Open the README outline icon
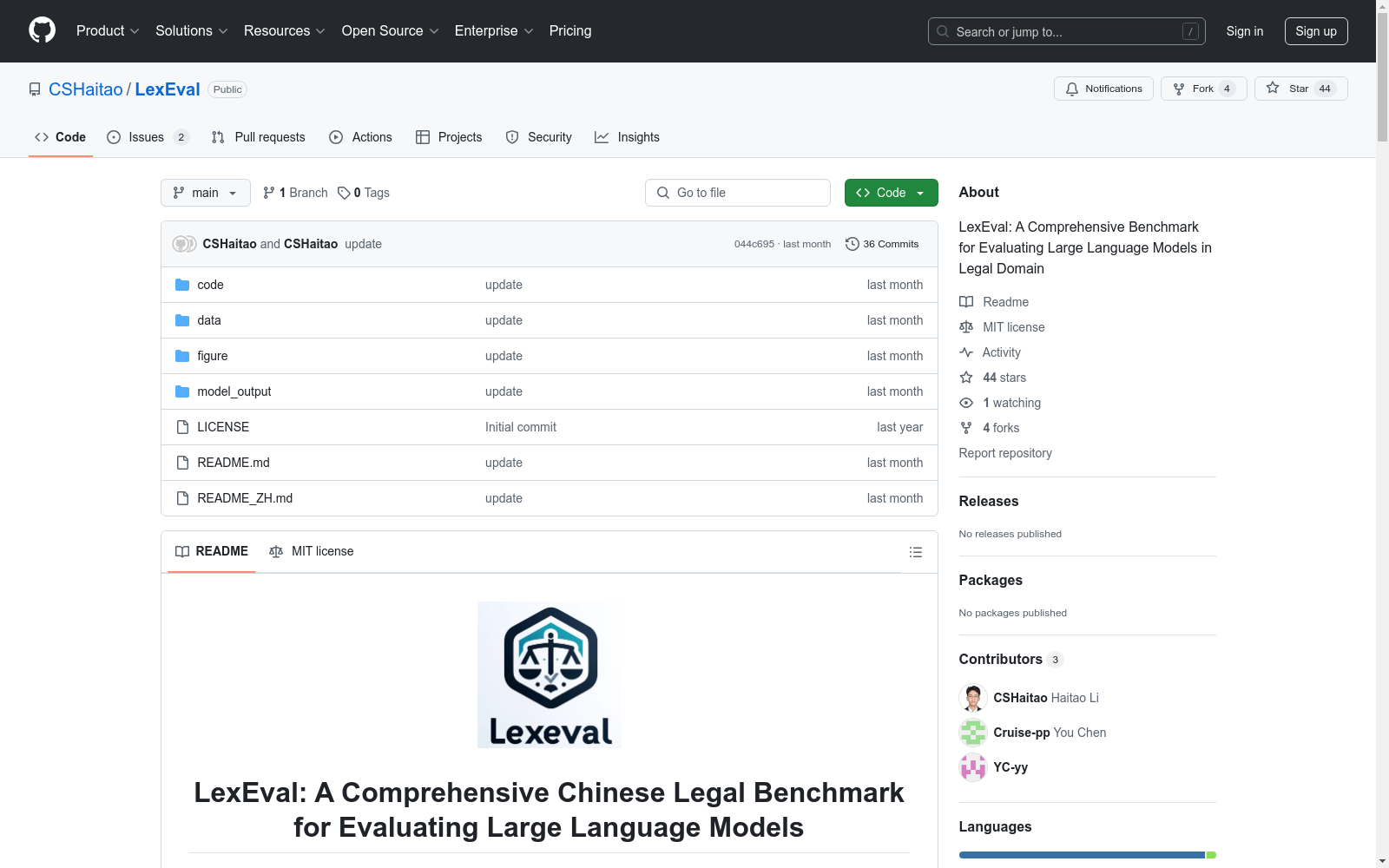 pyautogui.click(x=915, y=552)
